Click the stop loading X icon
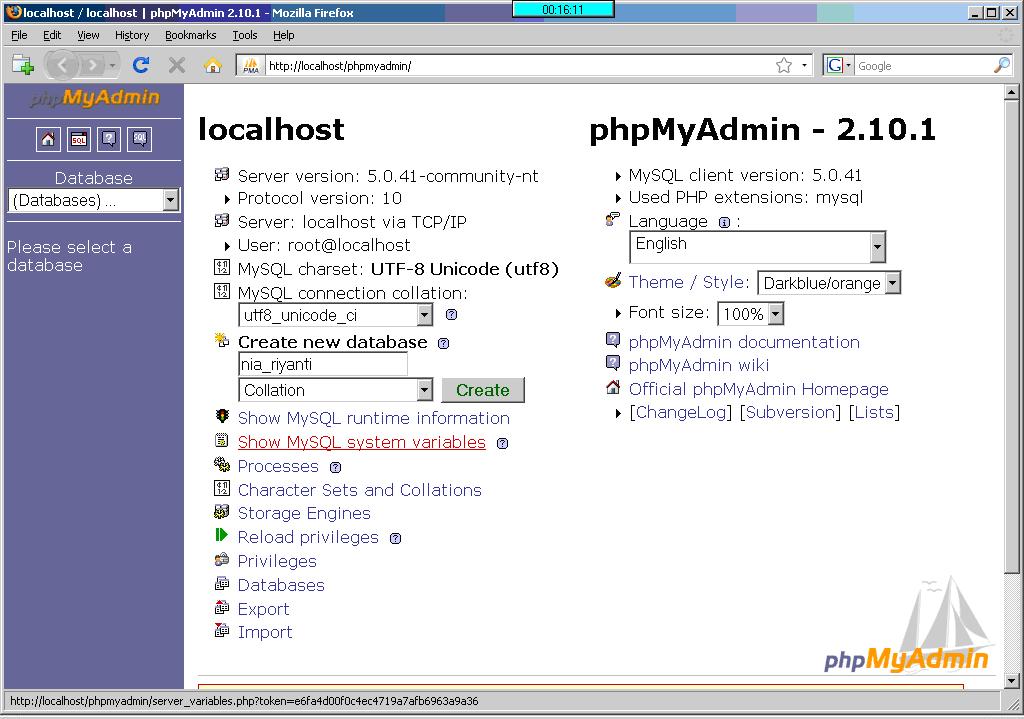1024x719 pixels. 176,65
